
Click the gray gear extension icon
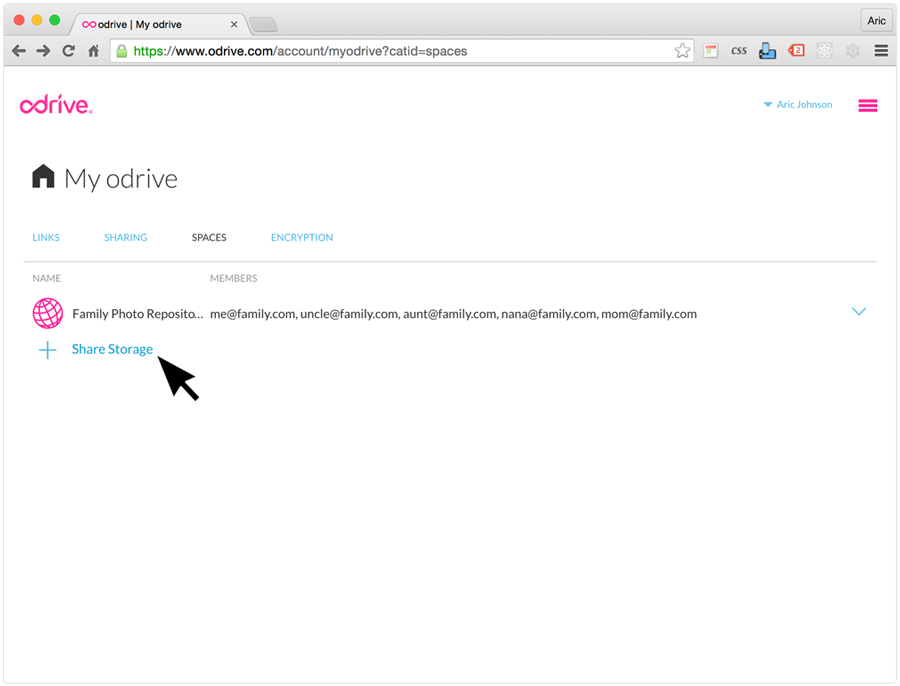coord(853,51)
